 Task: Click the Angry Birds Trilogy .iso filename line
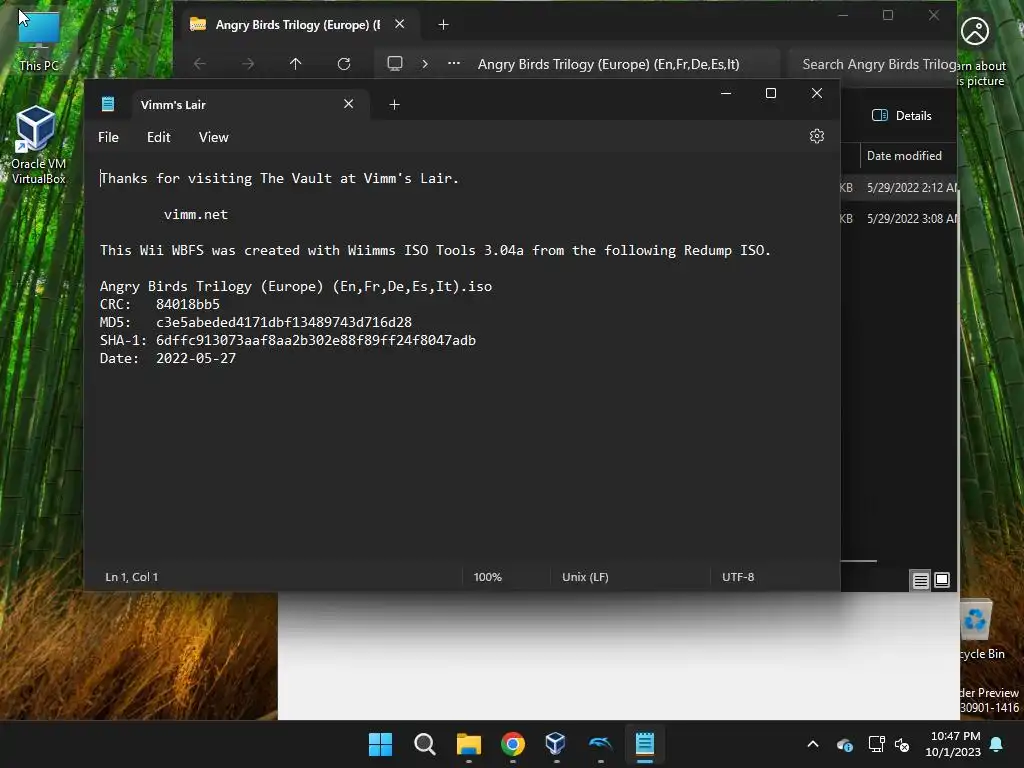[x=296, y=286]
